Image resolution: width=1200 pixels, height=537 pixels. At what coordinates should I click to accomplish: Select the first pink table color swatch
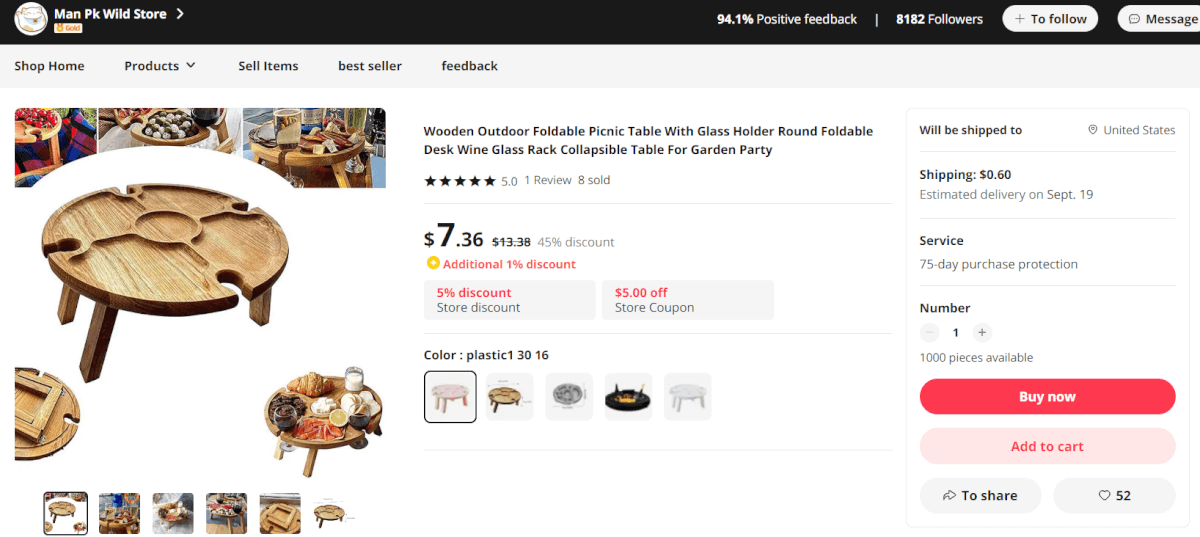coord(450,397)
